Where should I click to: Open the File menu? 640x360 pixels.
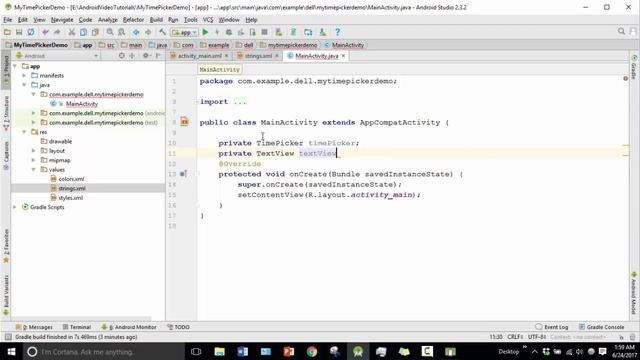(8, 20)
